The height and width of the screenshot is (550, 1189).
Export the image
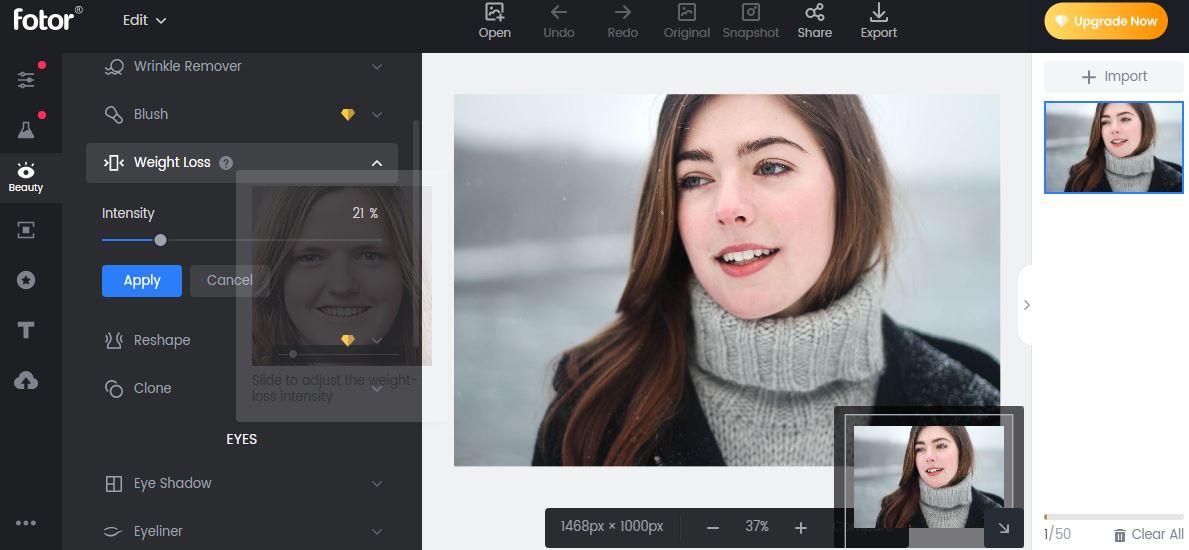point(879,21)
